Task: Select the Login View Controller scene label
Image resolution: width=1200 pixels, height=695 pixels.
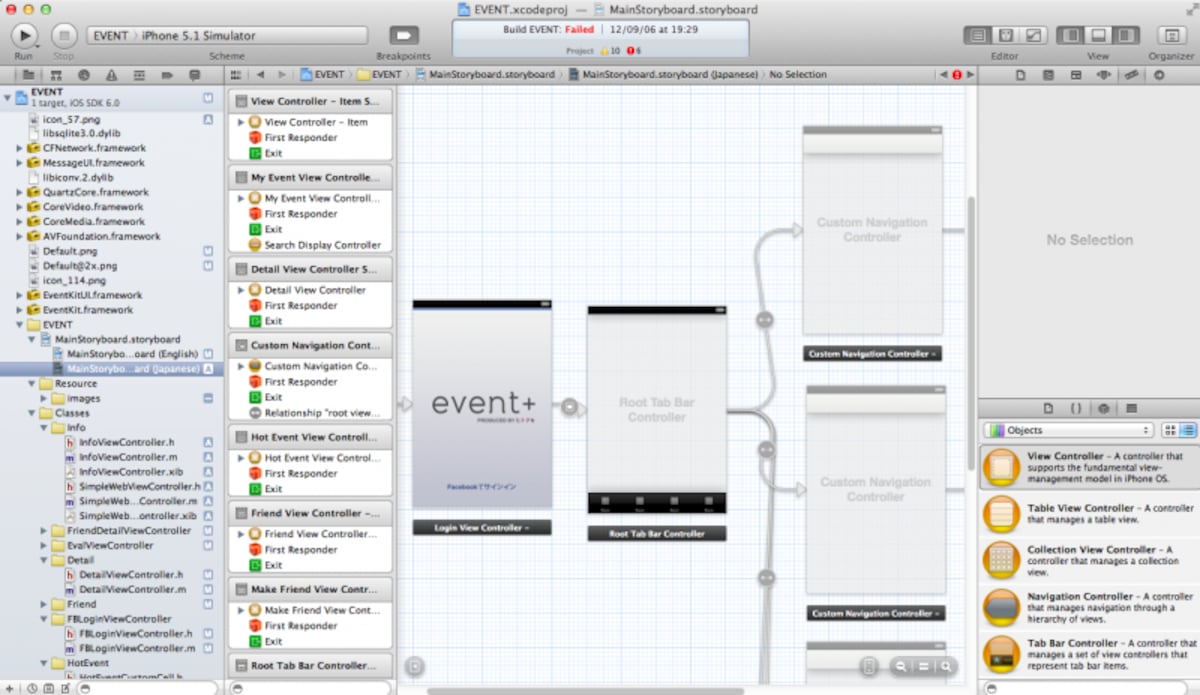Action: [x=482, y=527]
